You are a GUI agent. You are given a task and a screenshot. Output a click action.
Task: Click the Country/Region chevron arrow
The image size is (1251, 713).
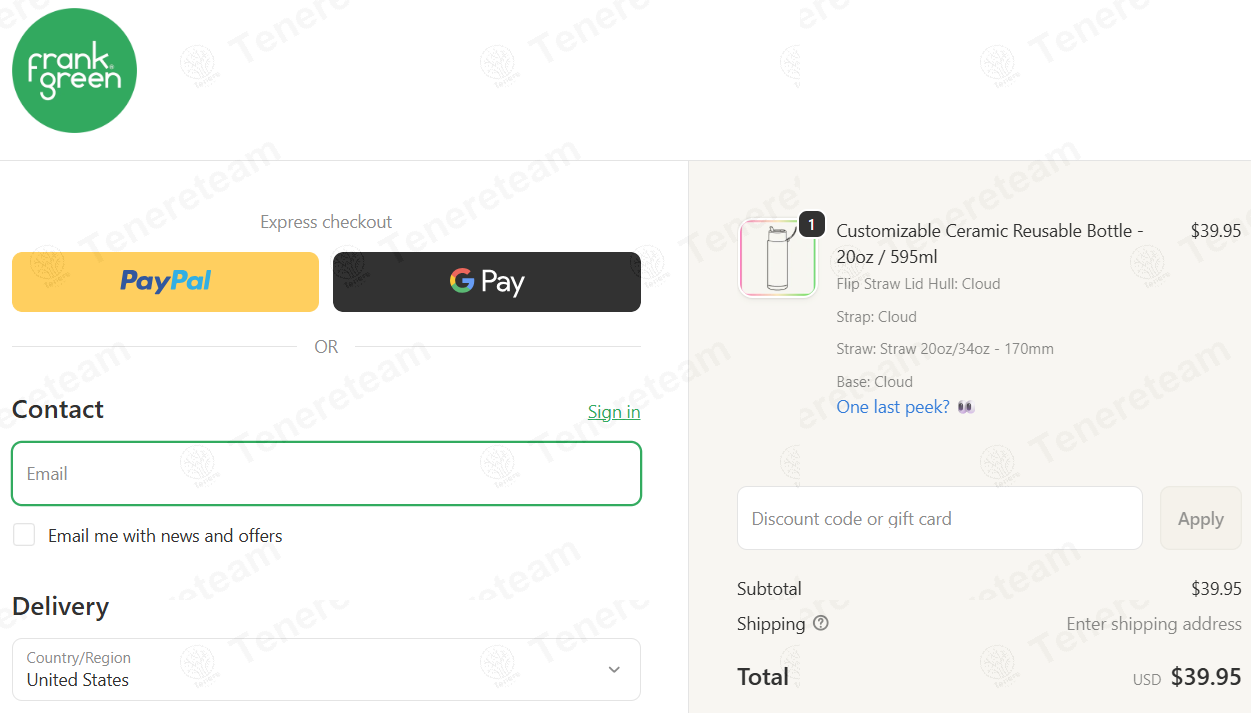click(x=614, y=669)
